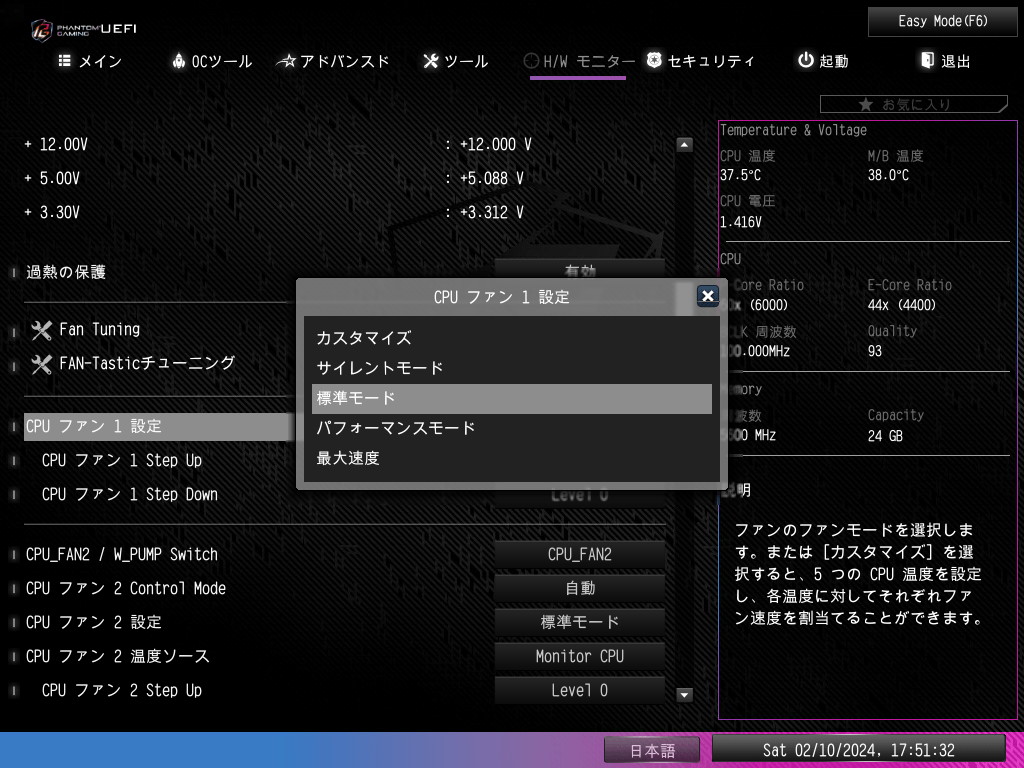This screenshot has height=768, width=1024.
Task: Click the Capacity 24 GB value
Action: click(x=886, y=436)
